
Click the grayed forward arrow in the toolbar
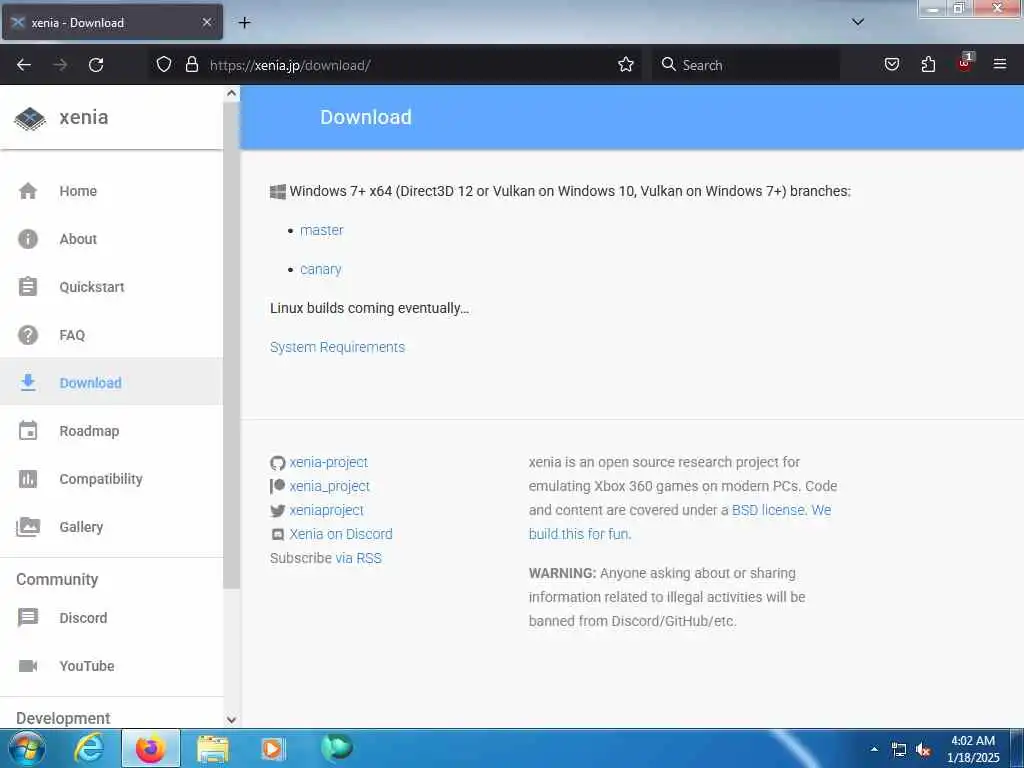60,65
